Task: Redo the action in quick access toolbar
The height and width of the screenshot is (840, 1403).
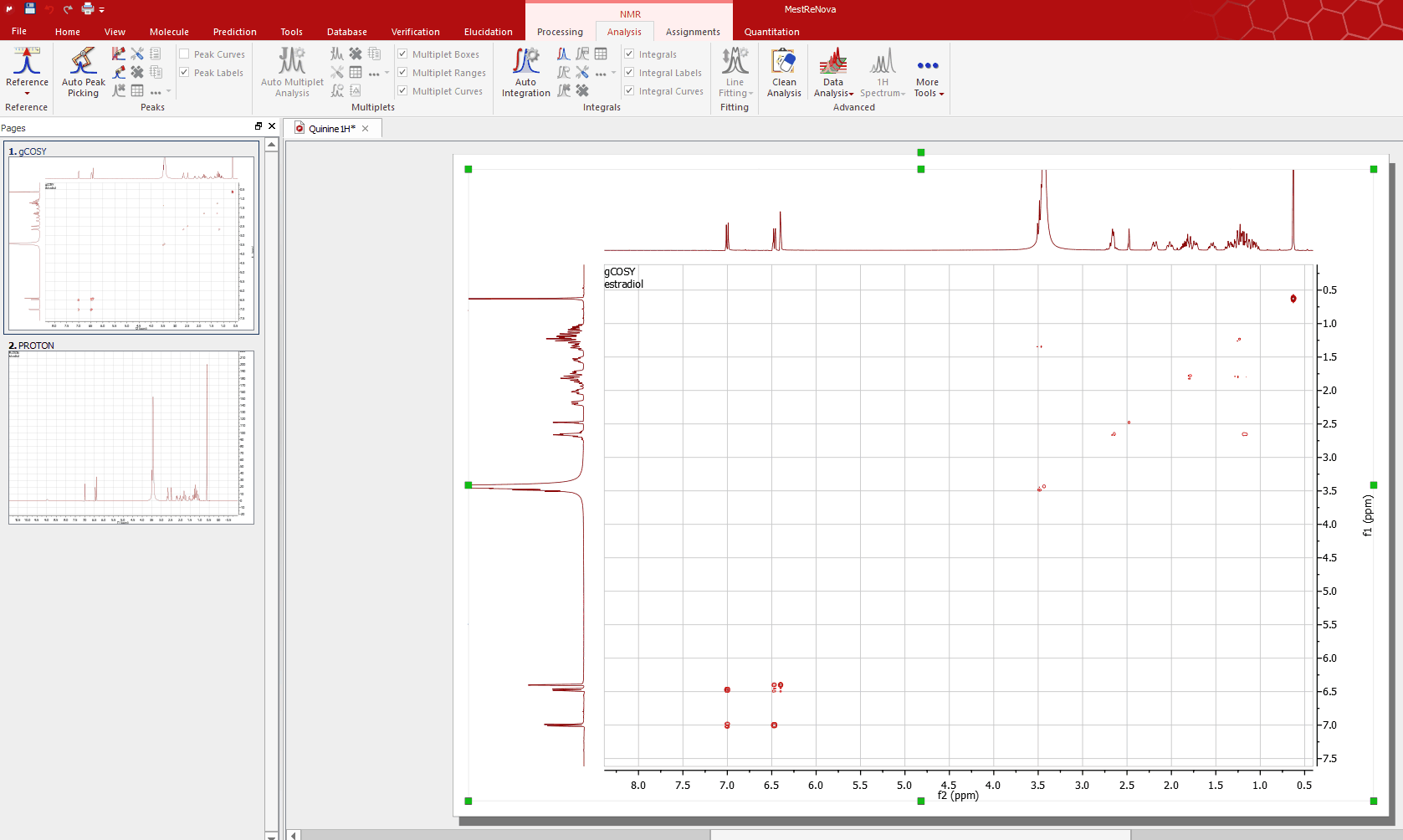Action: click(68, 9)
